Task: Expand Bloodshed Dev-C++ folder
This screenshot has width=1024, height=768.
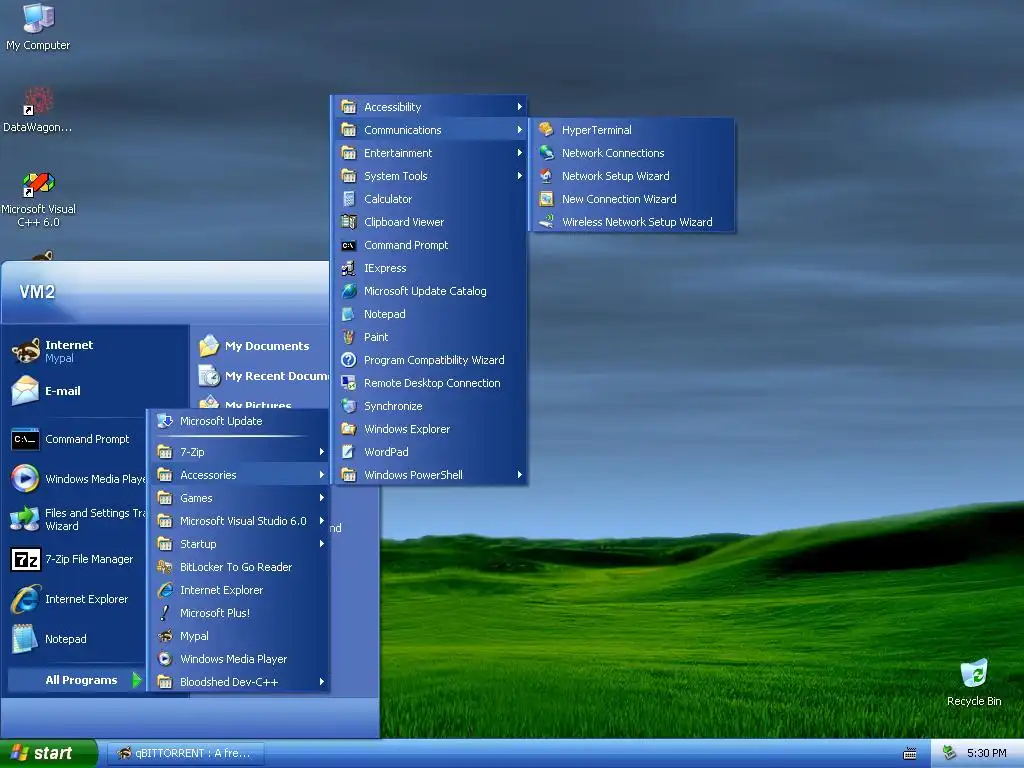Action: (x=239, y=682)
